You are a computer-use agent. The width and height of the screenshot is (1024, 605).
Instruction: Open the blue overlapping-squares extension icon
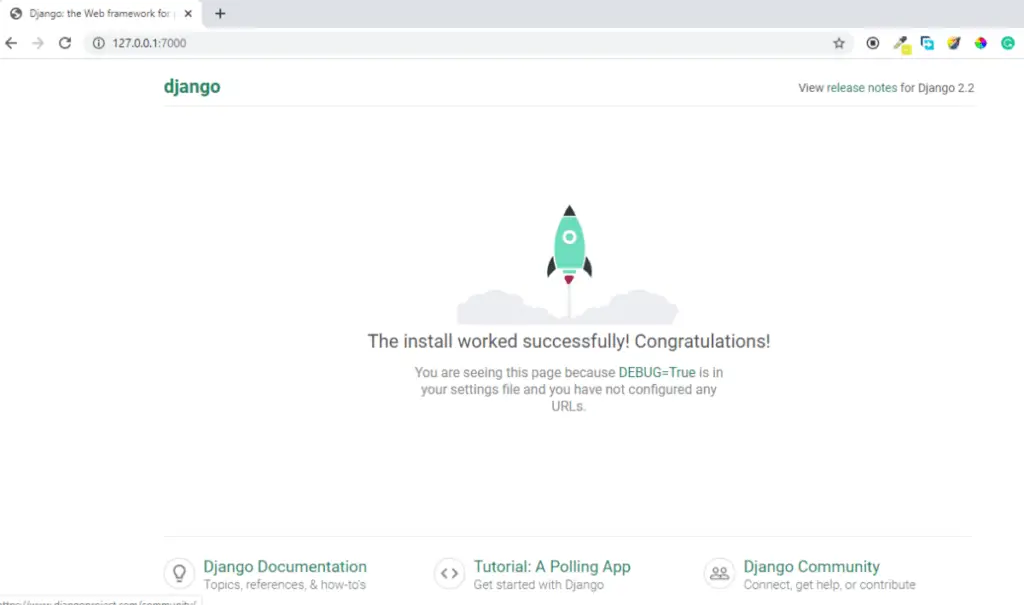point(927,43)
